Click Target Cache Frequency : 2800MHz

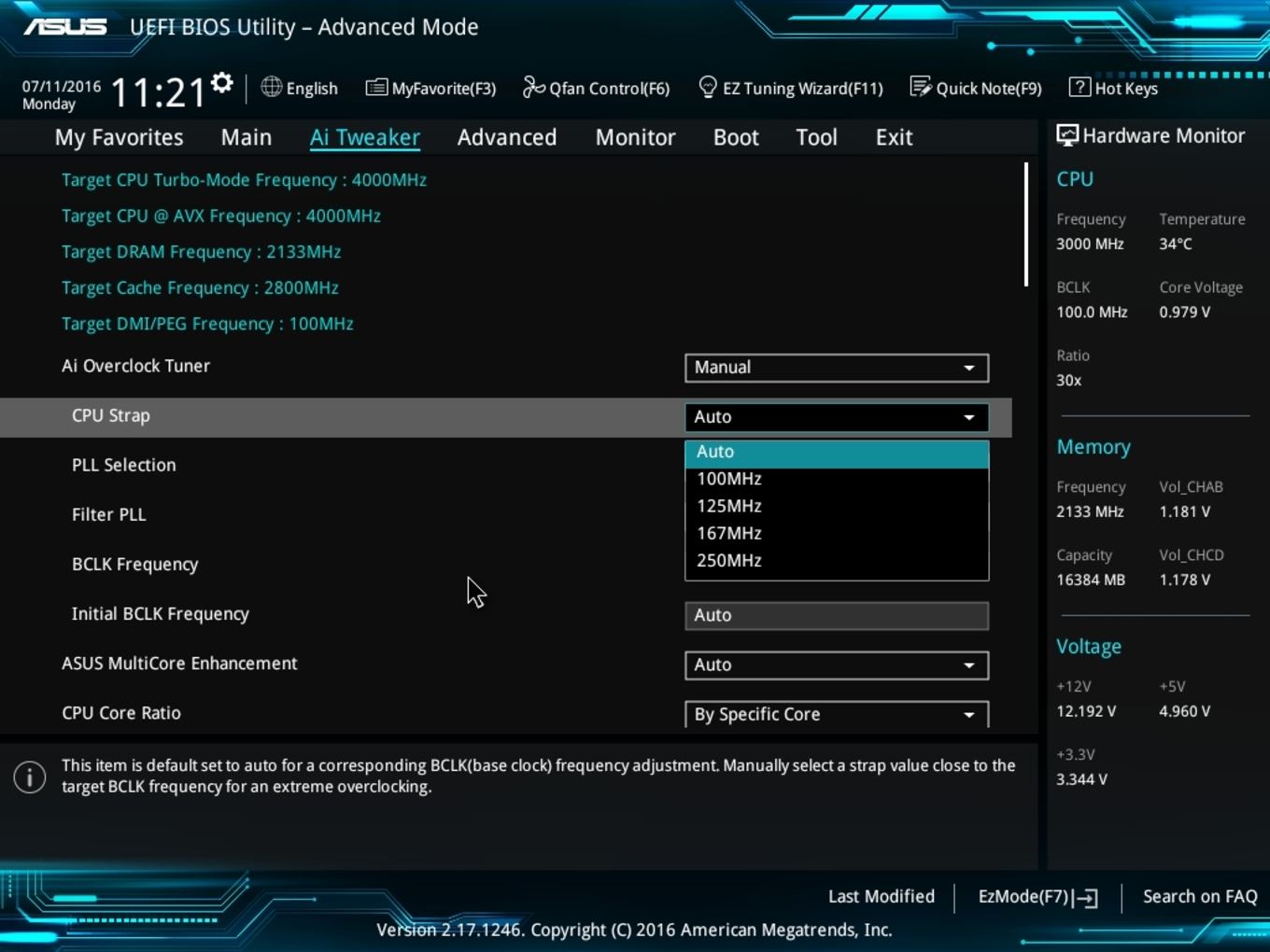click(x=200, y=288)
